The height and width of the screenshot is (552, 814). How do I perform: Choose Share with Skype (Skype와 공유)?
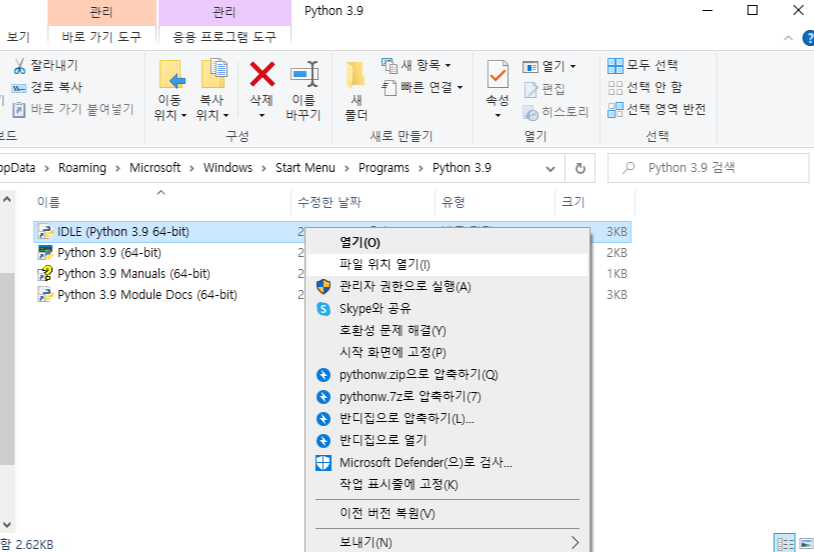click(447, 308)
